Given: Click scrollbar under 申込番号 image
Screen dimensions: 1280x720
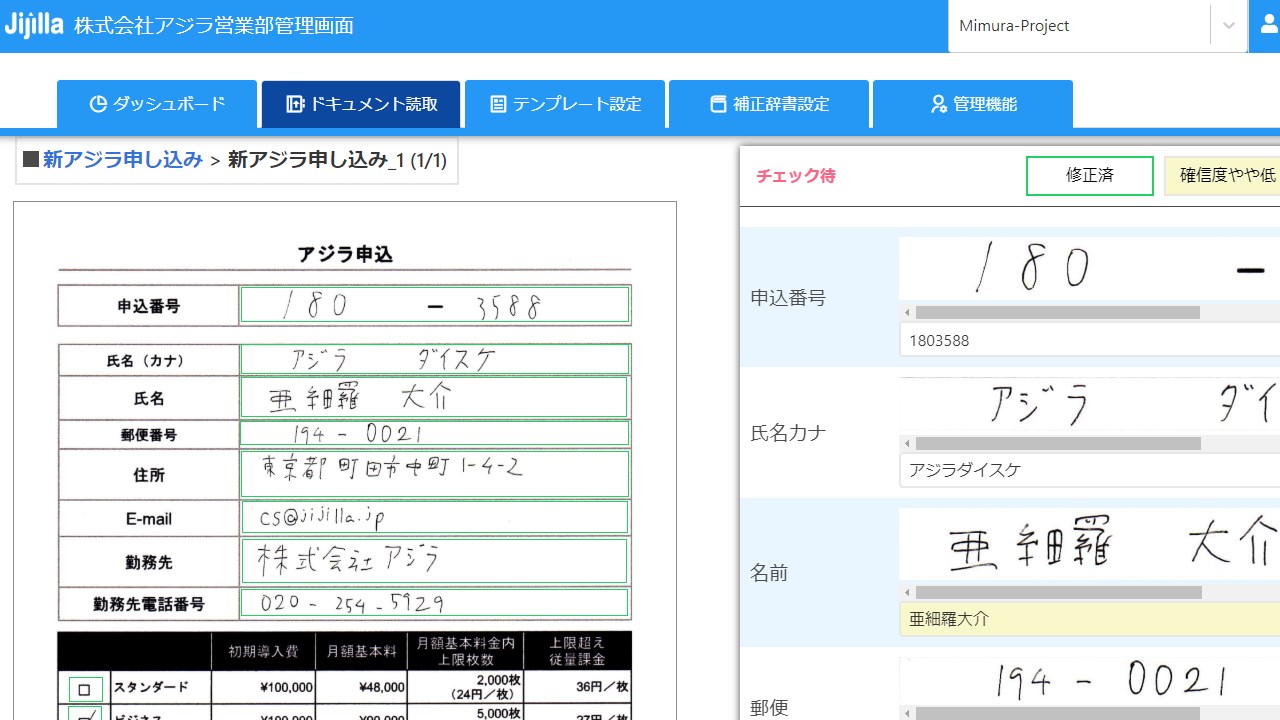Looking at the screenshot, I should pos(1057,312).
